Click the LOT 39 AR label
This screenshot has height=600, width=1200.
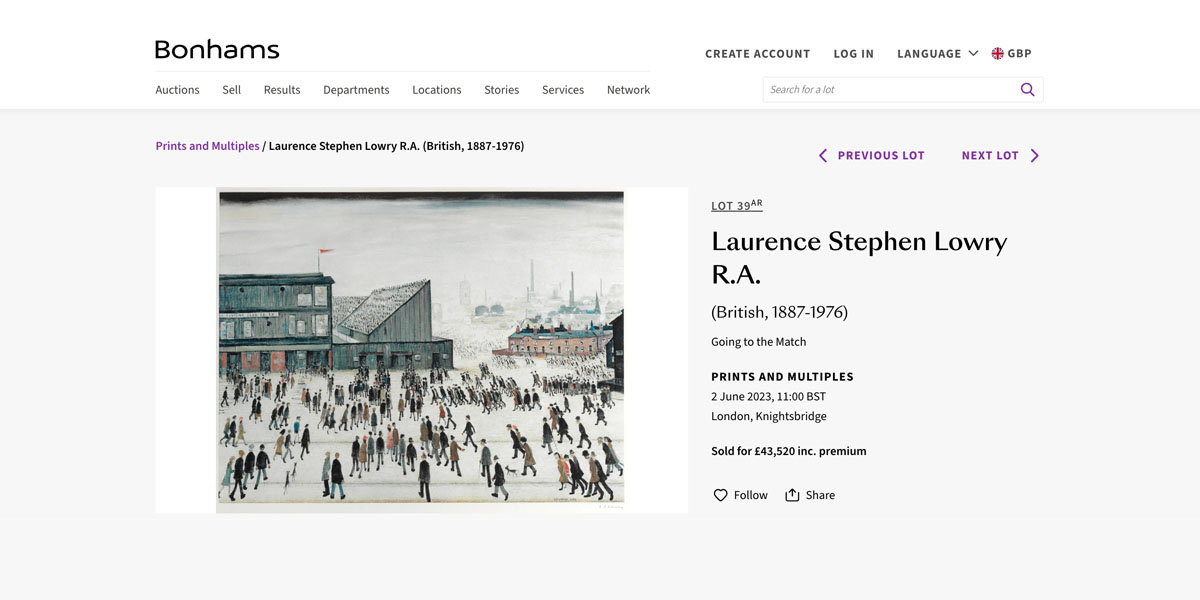[737, 205]
